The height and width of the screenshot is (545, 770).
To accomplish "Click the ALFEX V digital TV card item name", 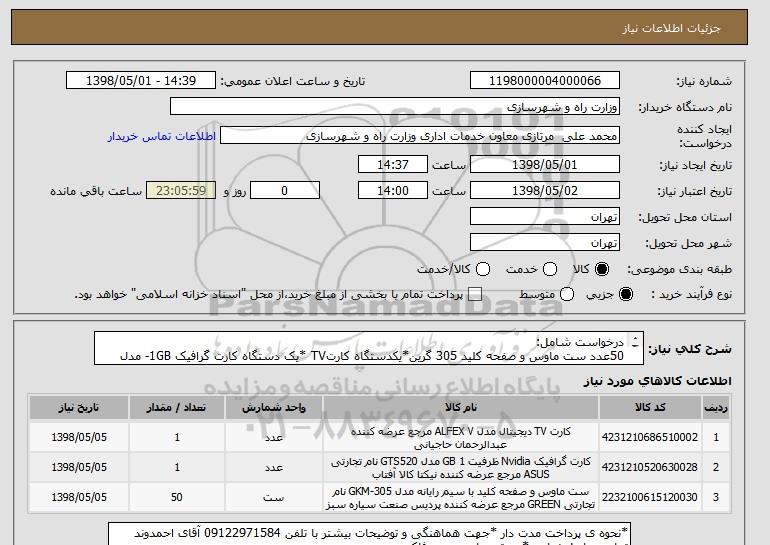I will [x=461, y=437].
